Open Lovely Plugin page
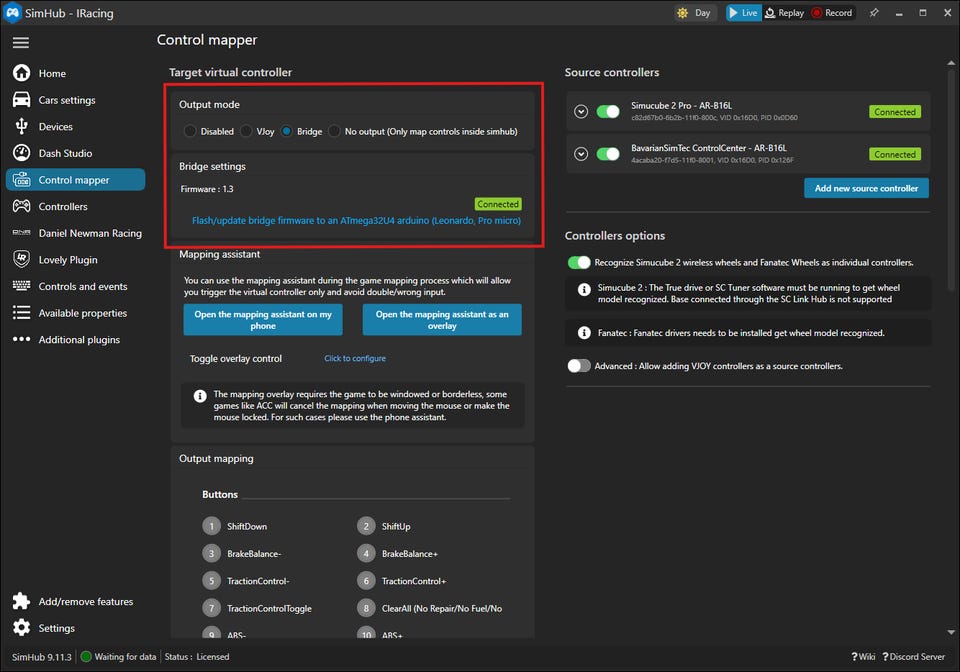The height and width of the screenshot is (672, 960). (x=68, y=260)
